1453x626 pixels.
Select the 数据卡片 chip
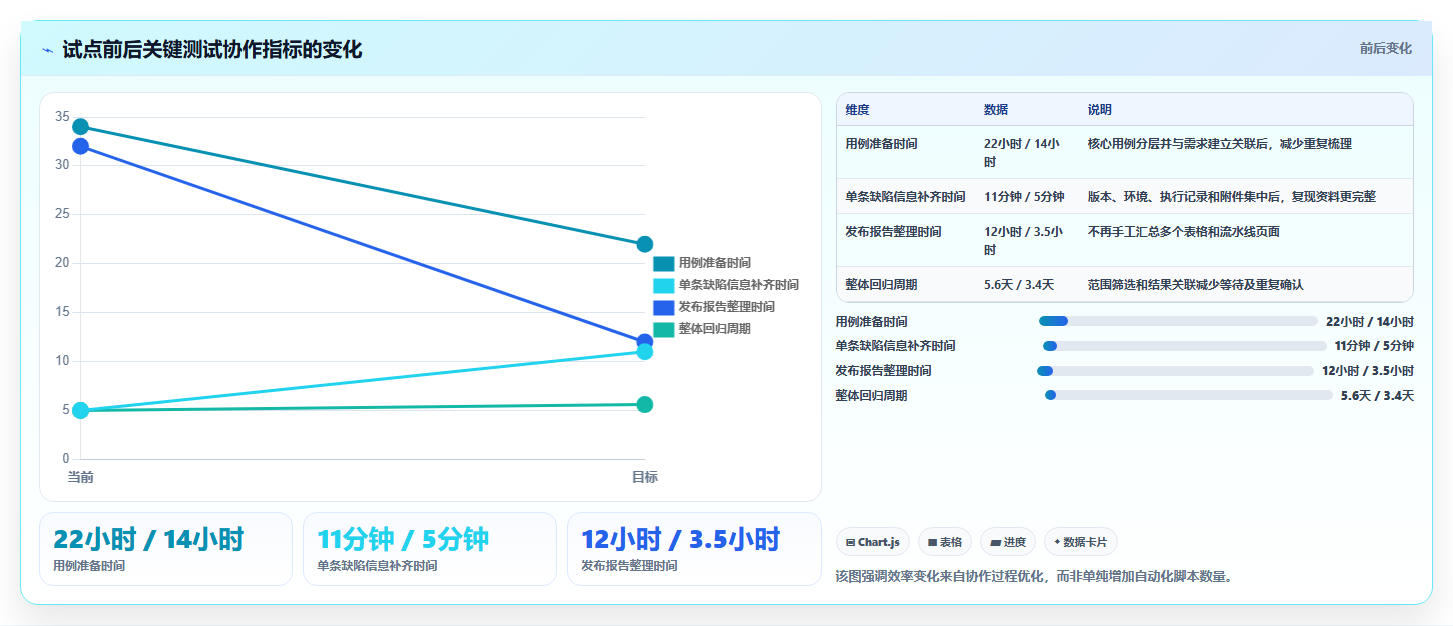tap(1081, 542)
